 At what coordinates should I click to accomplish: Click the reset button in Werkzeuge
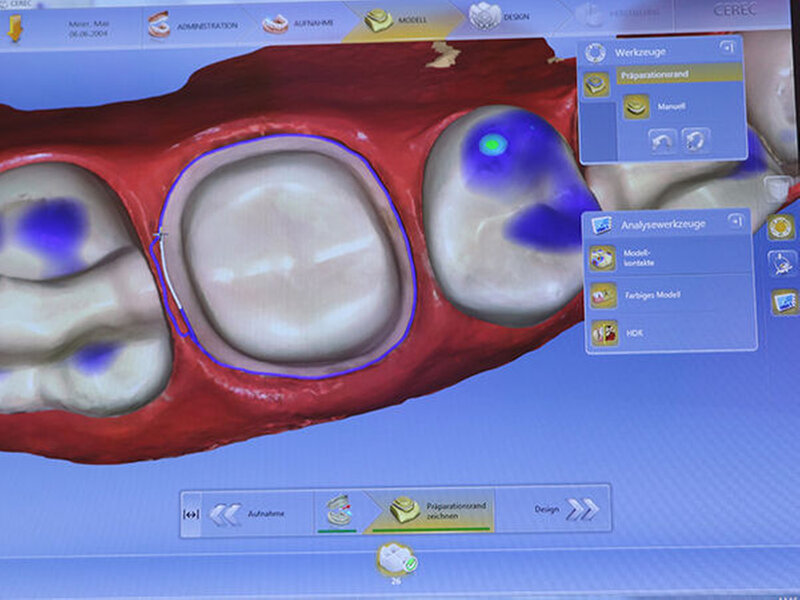(695, 138)
